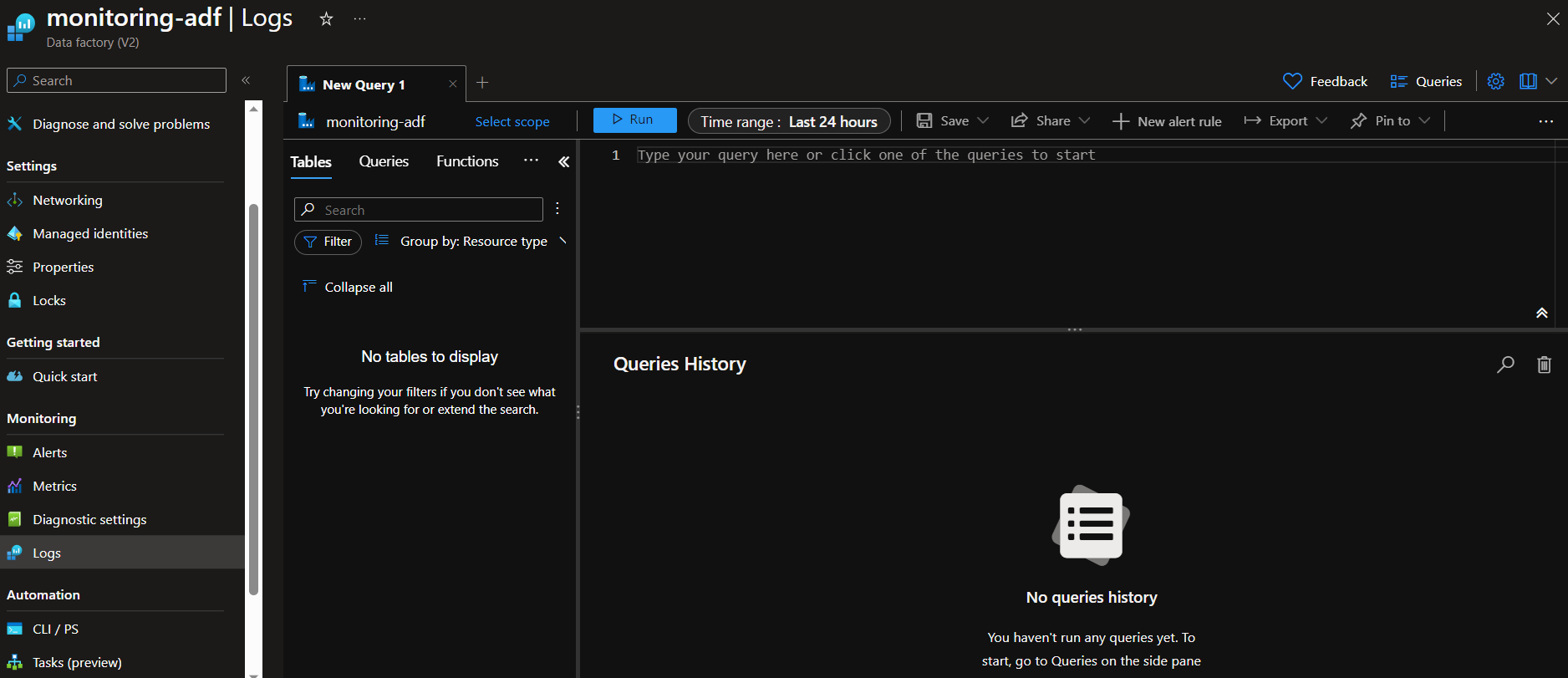Close the New Query 1 tab
Image resolution: width=1568 pixels, height=678 pixels.
pos(452,84)
